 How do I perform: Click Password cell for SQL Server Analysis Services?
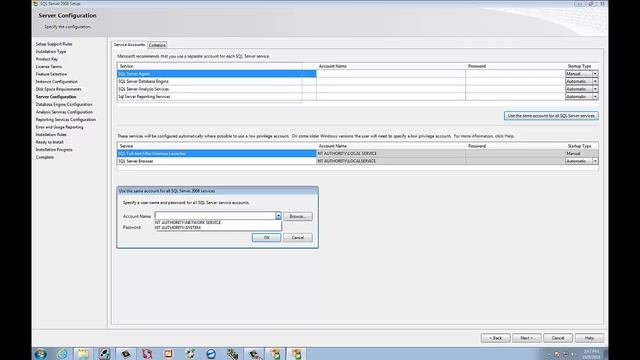[515, 89]
